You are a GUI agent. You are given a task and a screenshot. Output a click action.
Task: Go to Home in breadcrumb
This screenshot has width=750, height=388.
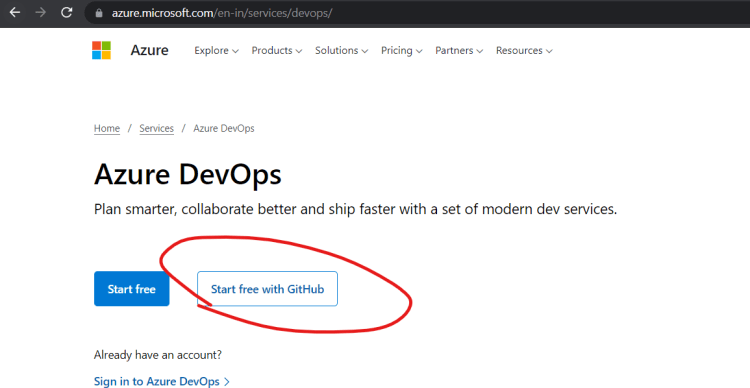tap(107, 128)
